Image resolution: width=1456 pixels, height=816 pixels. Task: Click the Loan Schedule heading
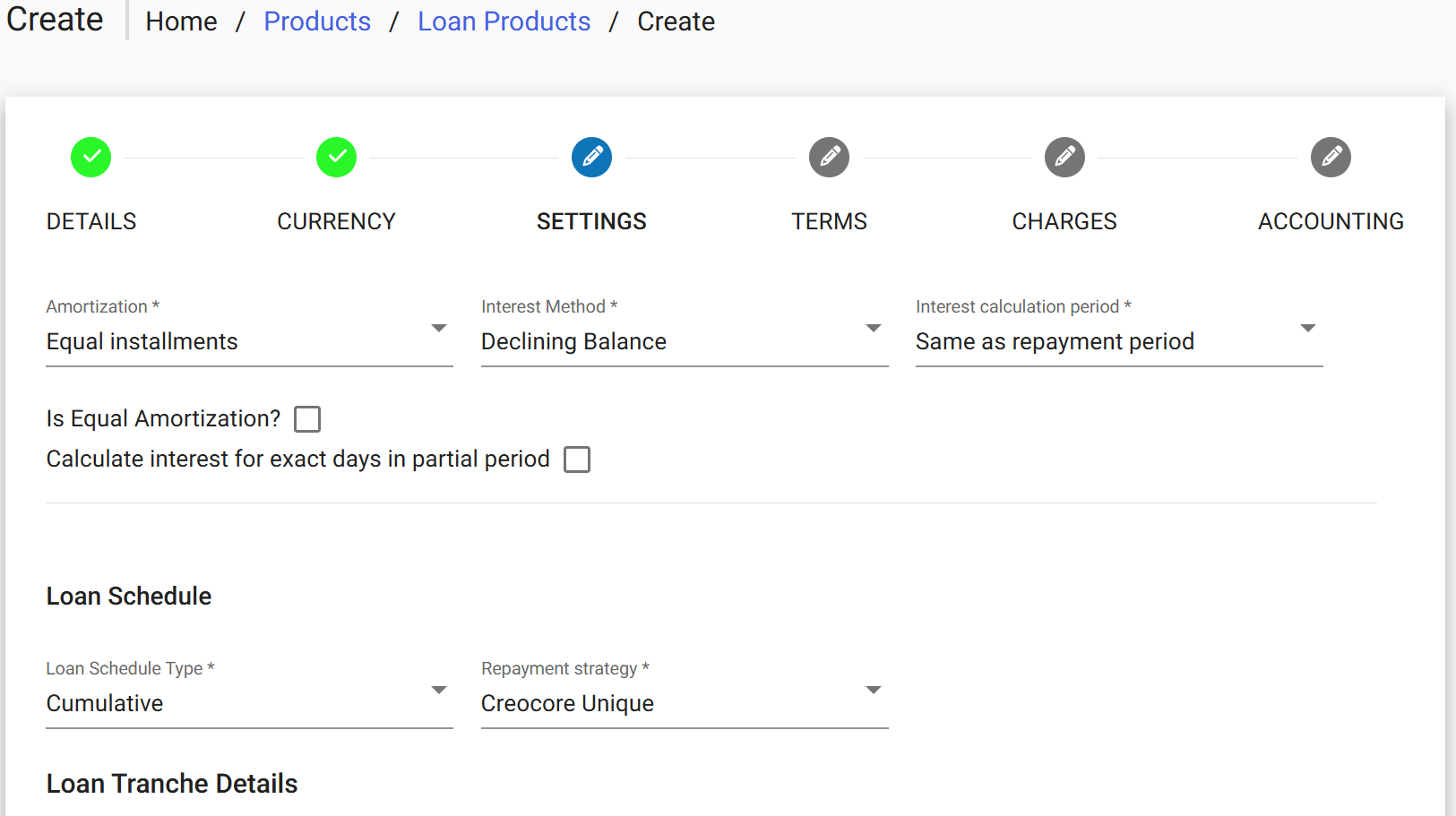click(129, 597)
